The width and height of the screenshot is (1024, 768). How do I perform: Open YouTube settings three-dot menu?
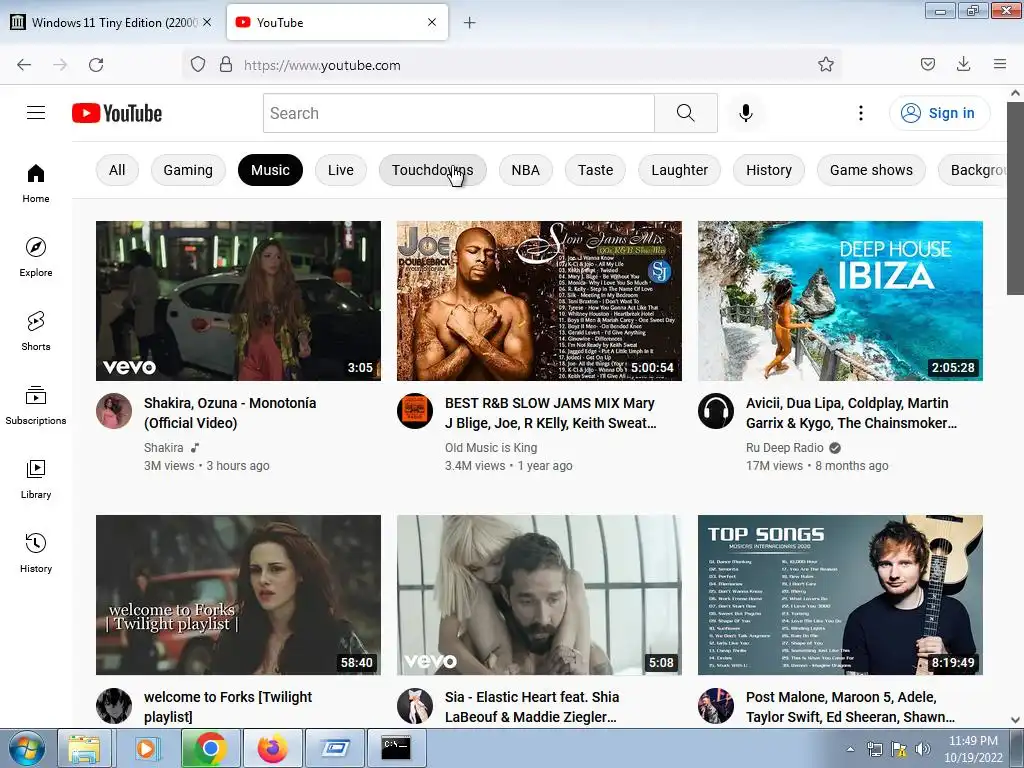861,113
